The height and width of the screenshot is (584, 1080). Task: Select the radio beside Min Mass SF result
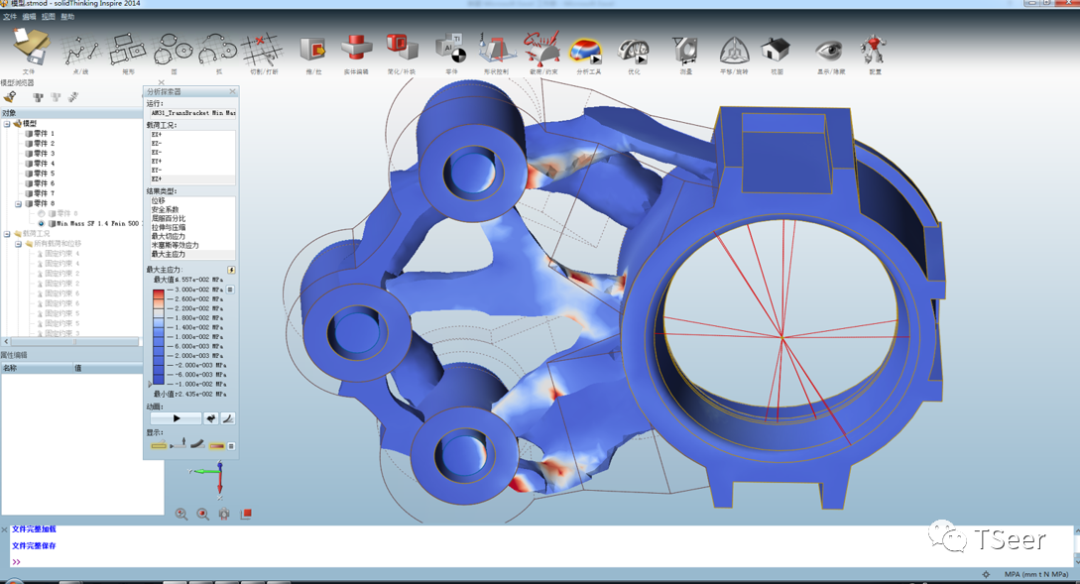pyautogui.click(x=41, y=222)
